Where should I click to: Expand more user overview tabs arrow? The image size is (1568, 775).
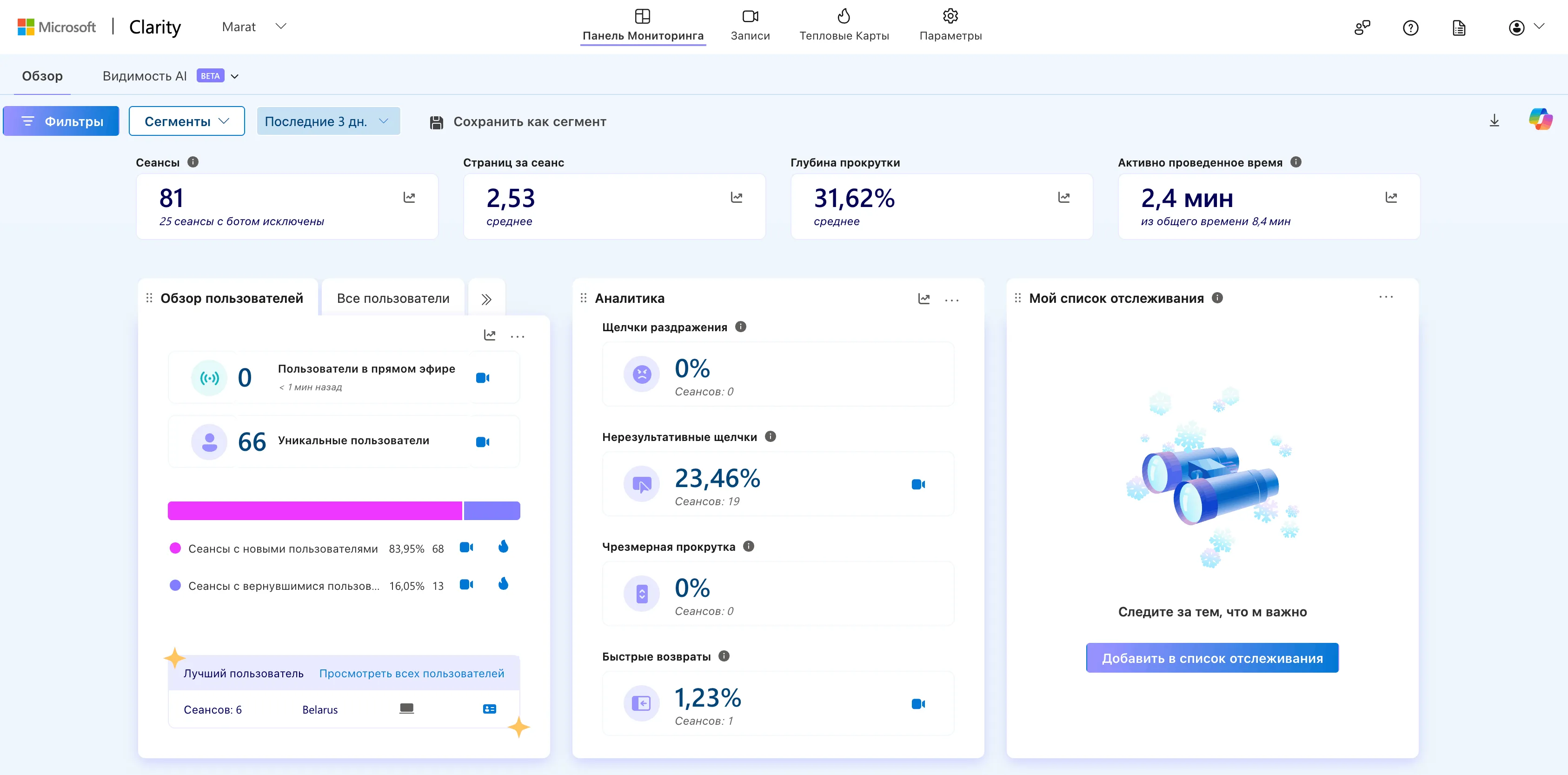click(486, 299)
